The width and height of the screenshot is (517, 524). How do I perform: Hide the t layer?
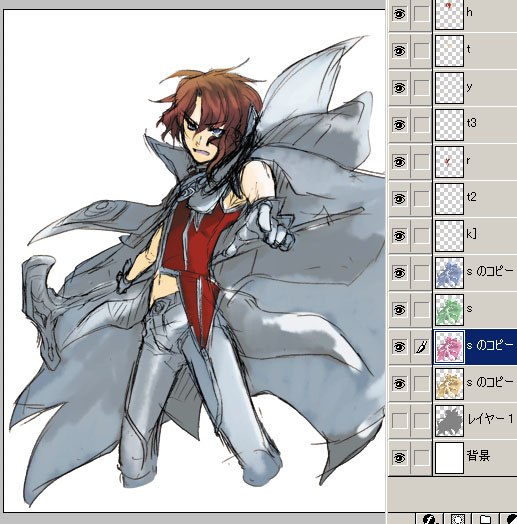399,51
